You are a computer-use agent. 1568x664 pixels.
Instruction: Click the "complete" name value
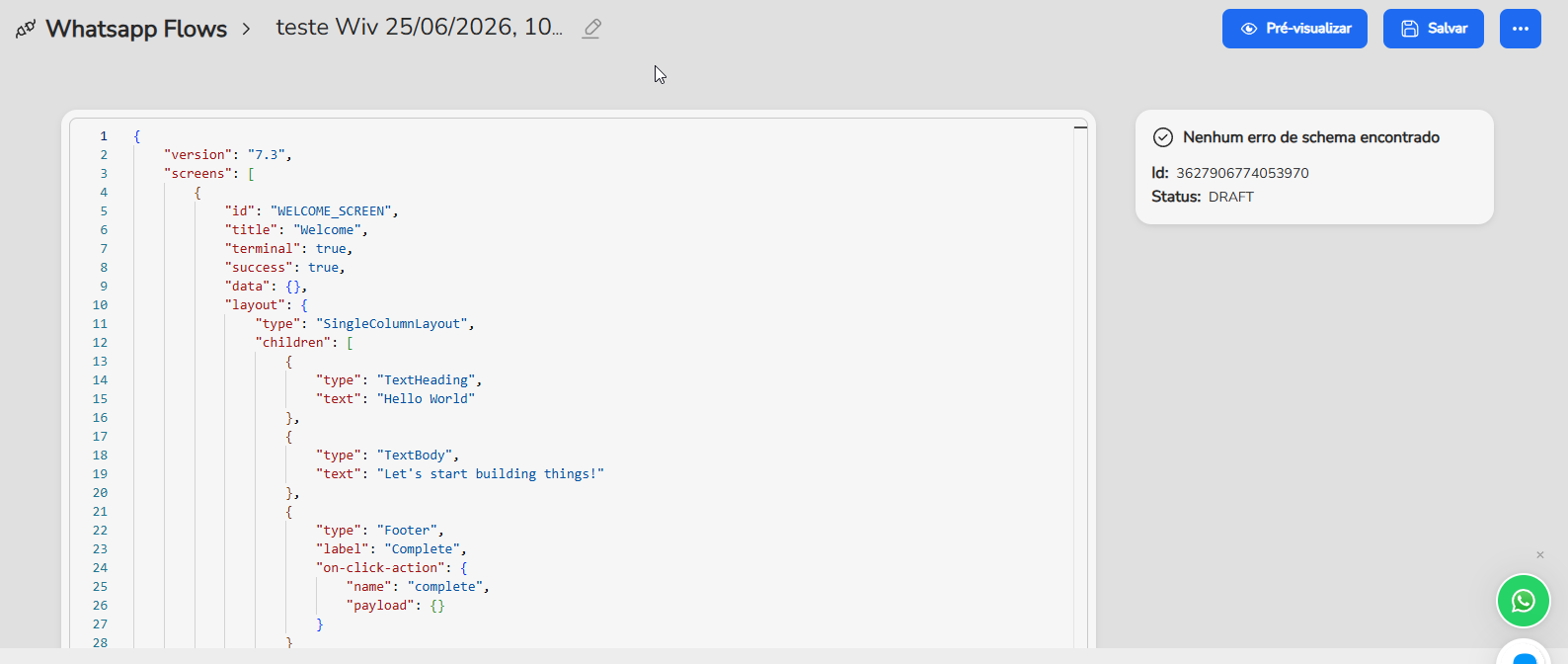[x=445, y=587]
